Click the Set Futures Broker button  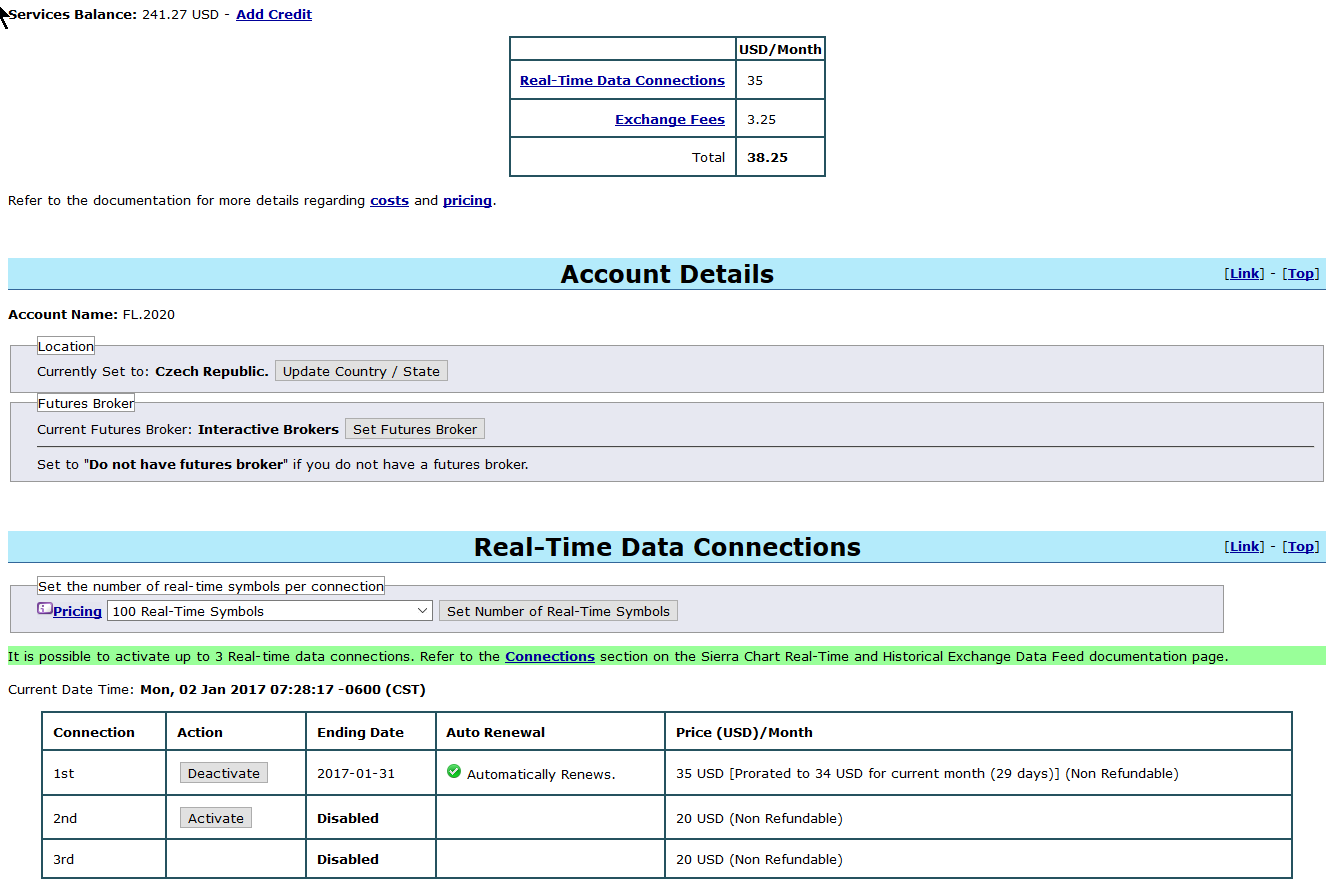pos(415,429)
